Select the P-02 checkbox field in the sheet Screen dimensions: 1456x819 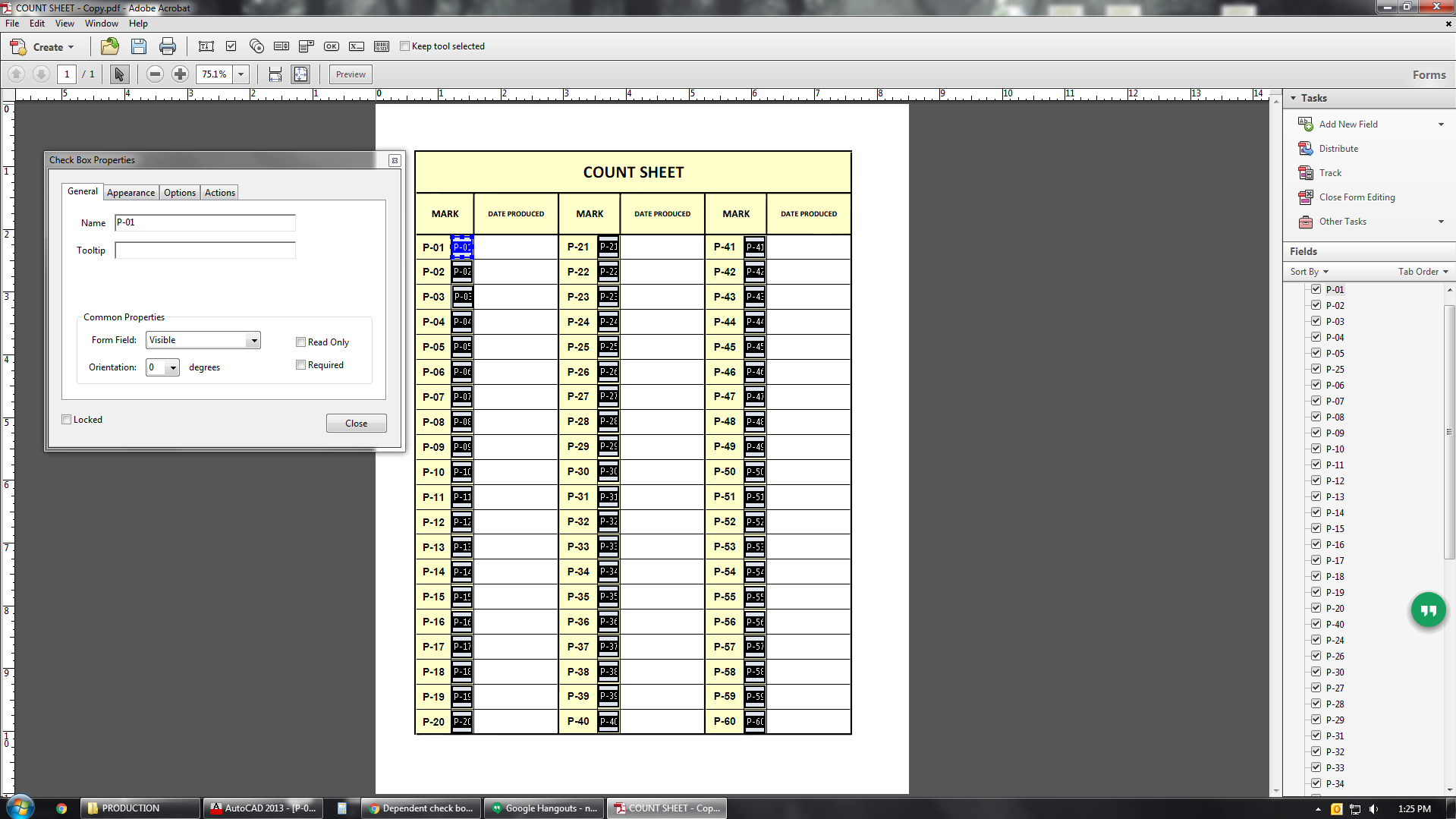[x=462, y=271]
